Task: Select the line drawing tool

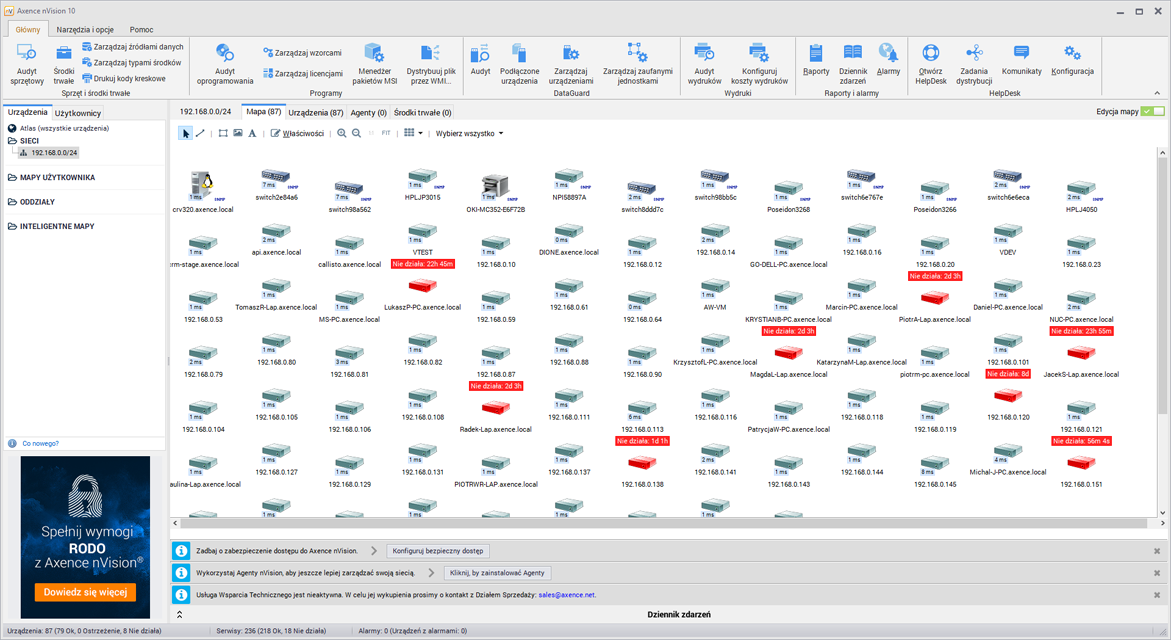Action: (x=200, y=133)
